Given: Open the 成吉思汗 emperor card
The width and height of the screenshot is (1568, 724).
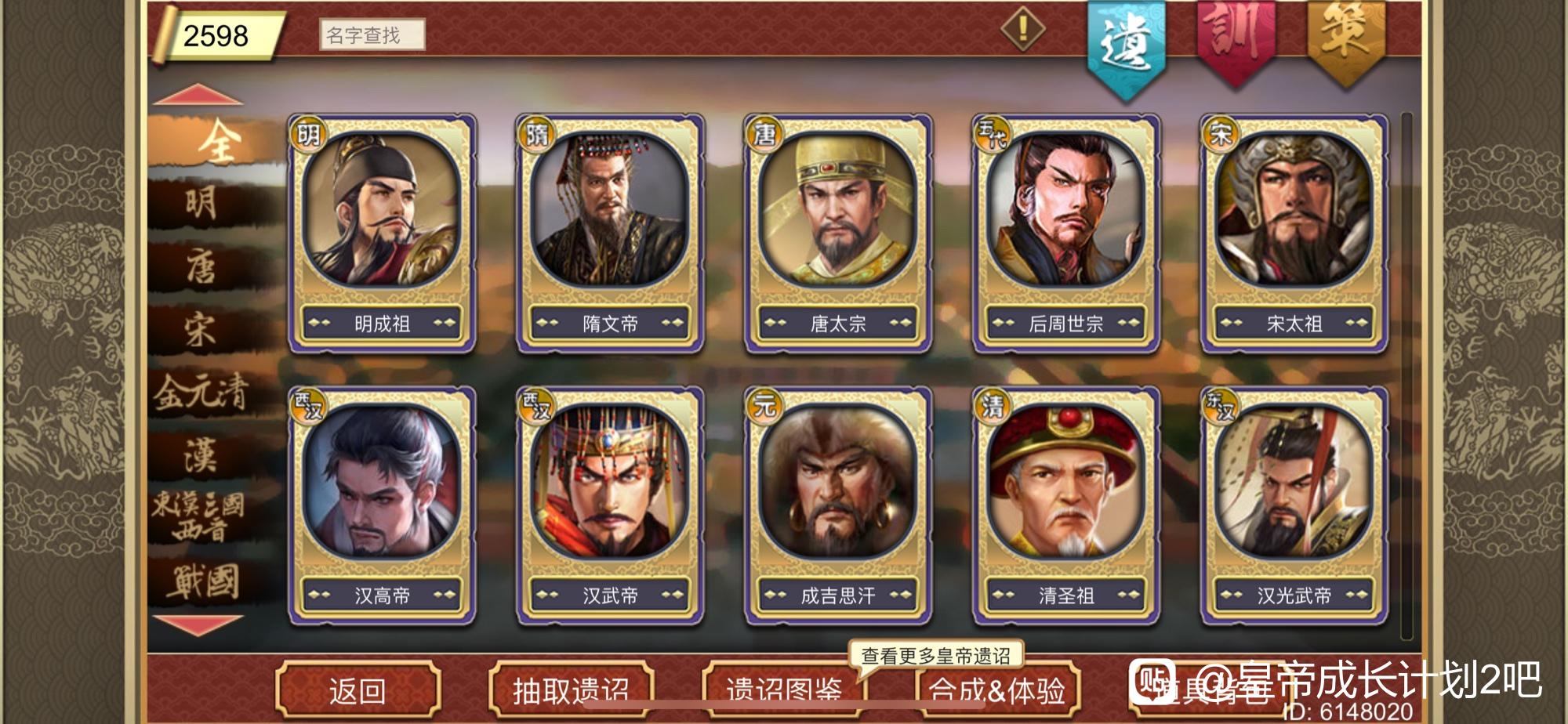Looking at the screenshot, I should 838,506.
